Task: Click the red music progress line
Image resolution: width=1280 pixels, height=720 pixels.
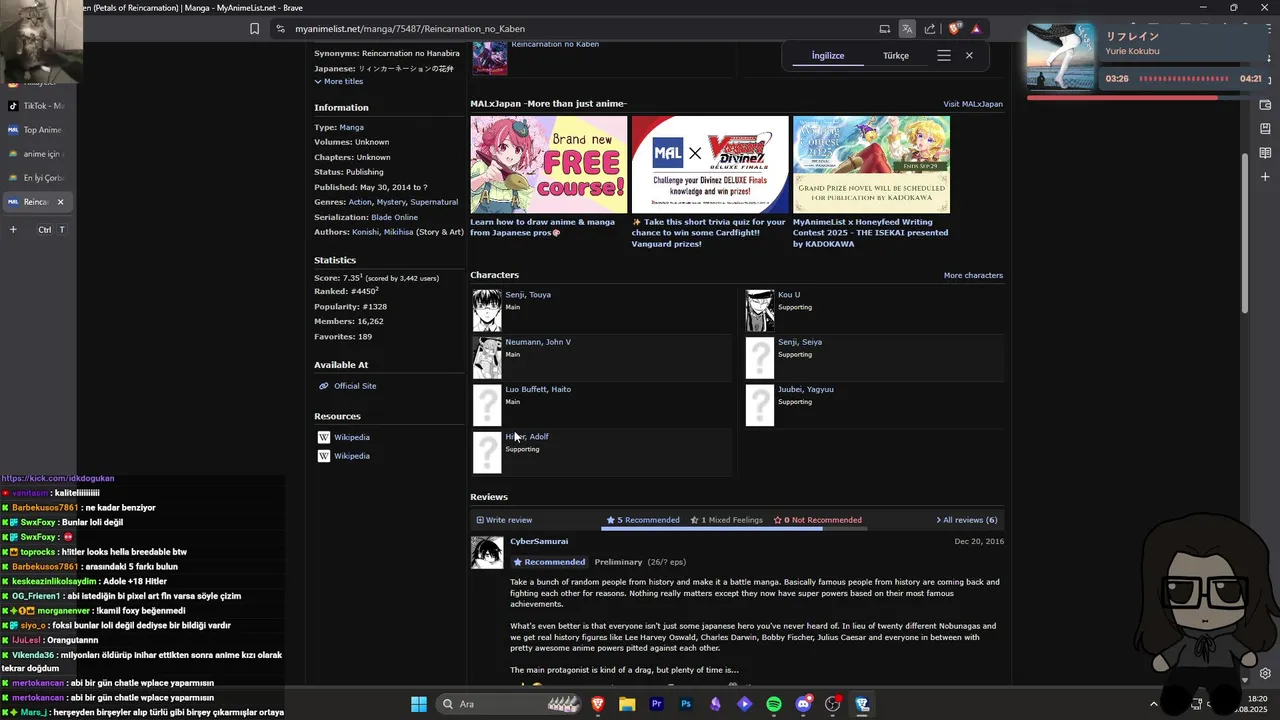Action: coord(1122,97)
